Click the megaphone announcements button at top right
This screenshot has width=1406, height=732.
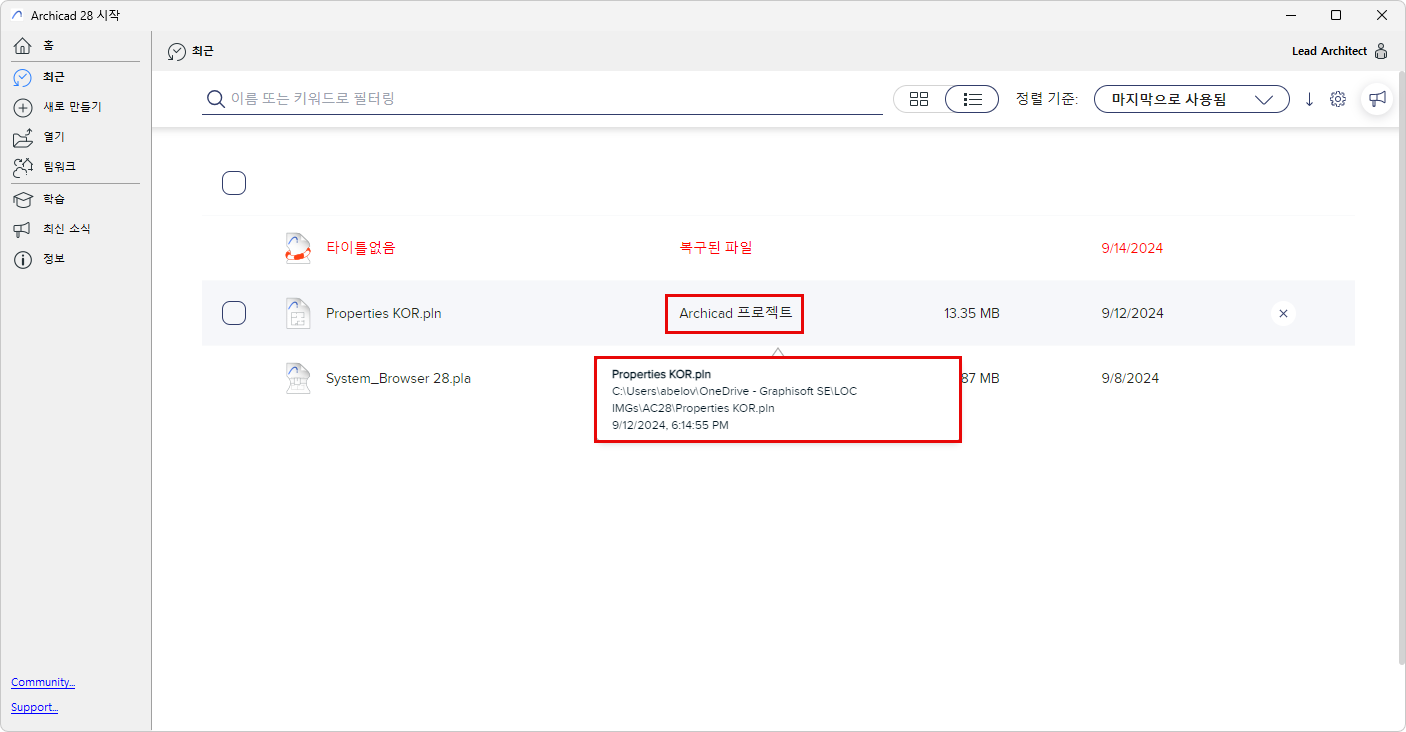[1378, 98]
